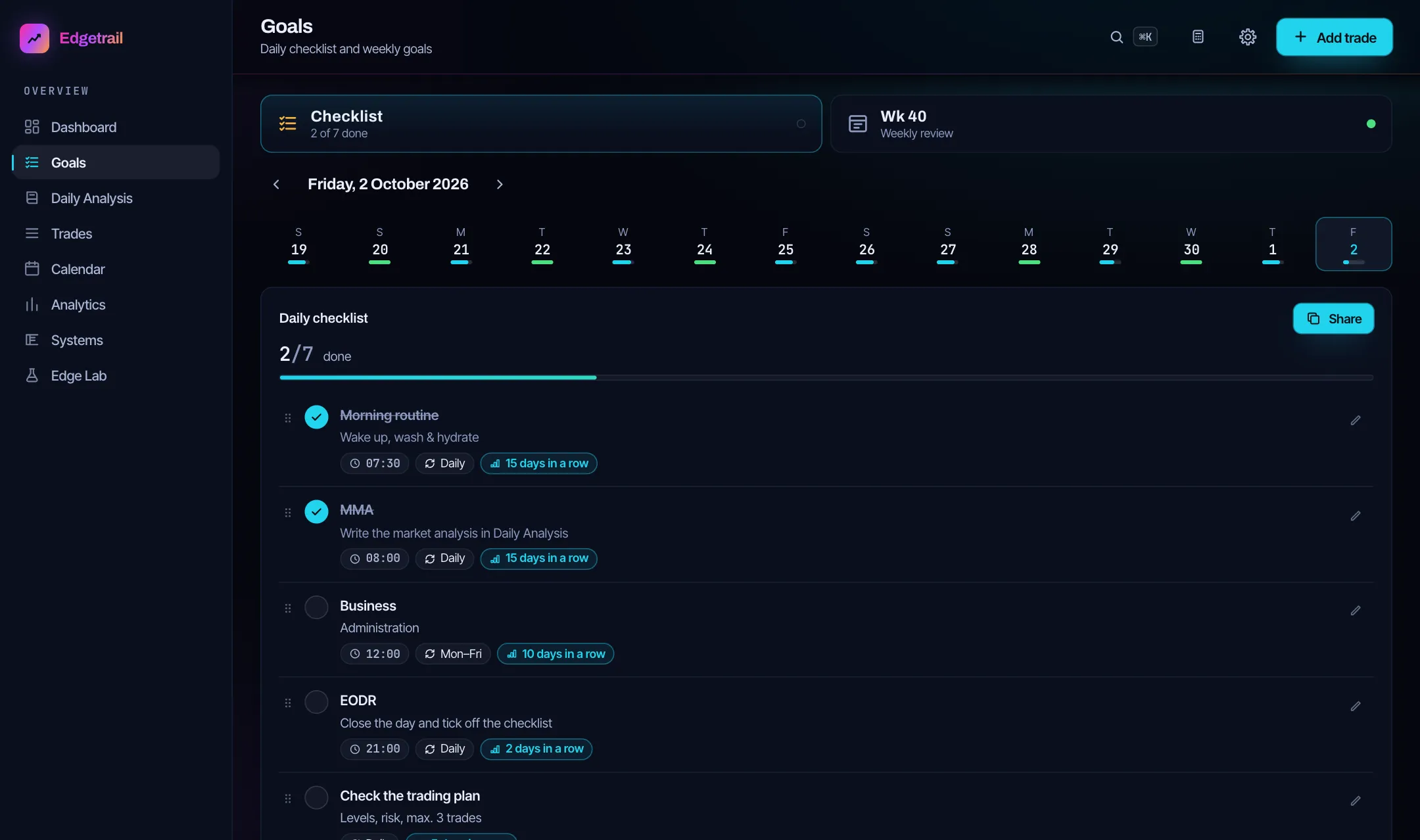The height and width of the screenshot is (840, 1420).
Task: Click the 12:00 time chip on Business
Action: [x=375, y=654]
